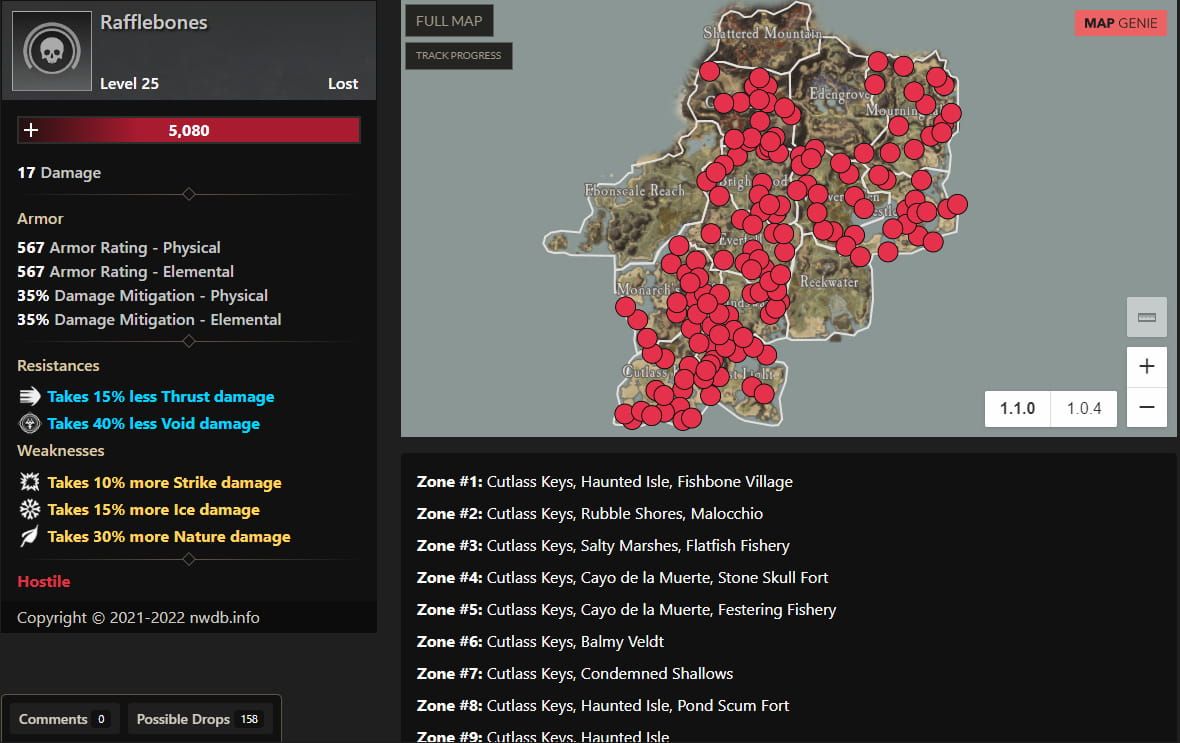This screenshot has width=1180, height=743.
Task: Click the Edengrove region label
Action: (839, 95)
